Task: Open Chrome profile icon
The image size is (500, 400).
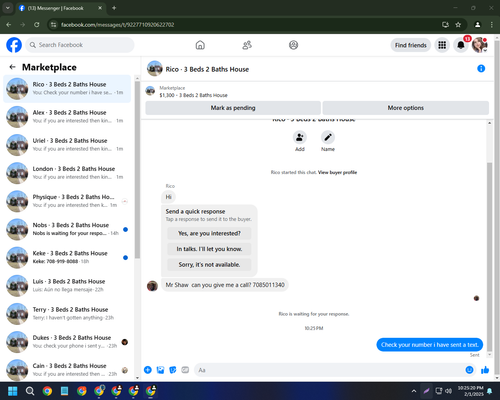Action: point(478,25)
